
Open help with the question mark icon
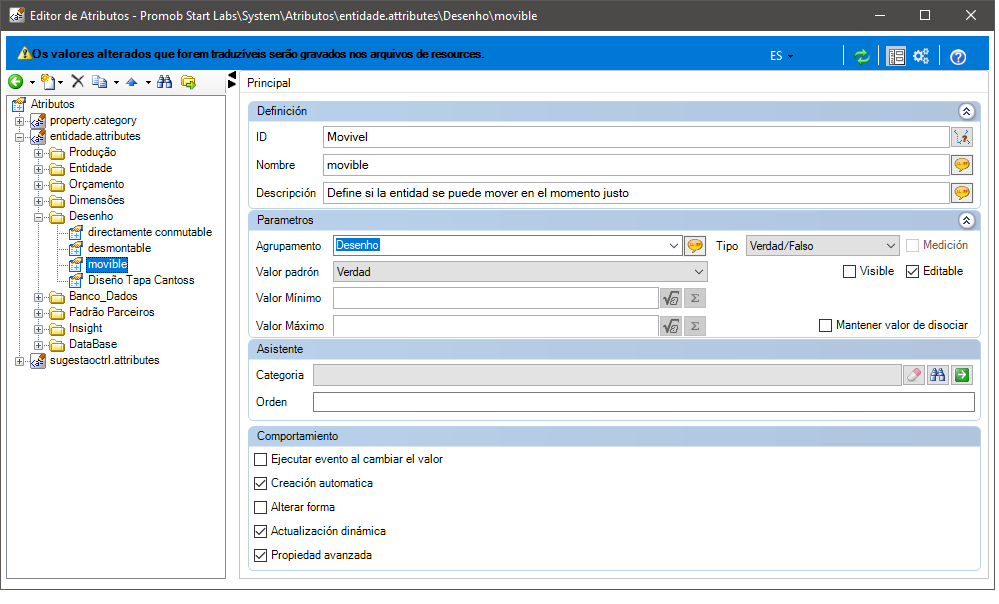(x=958, y=57)
